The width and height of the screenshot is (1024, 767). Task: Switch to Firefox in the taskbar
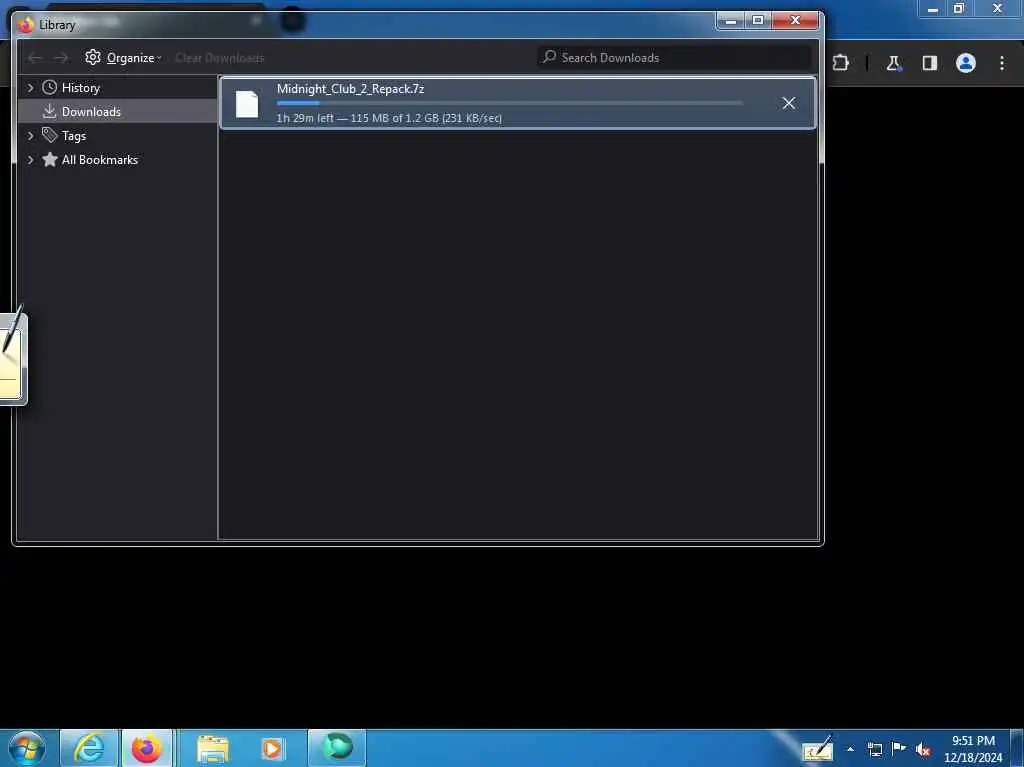(x=147, y=748)
